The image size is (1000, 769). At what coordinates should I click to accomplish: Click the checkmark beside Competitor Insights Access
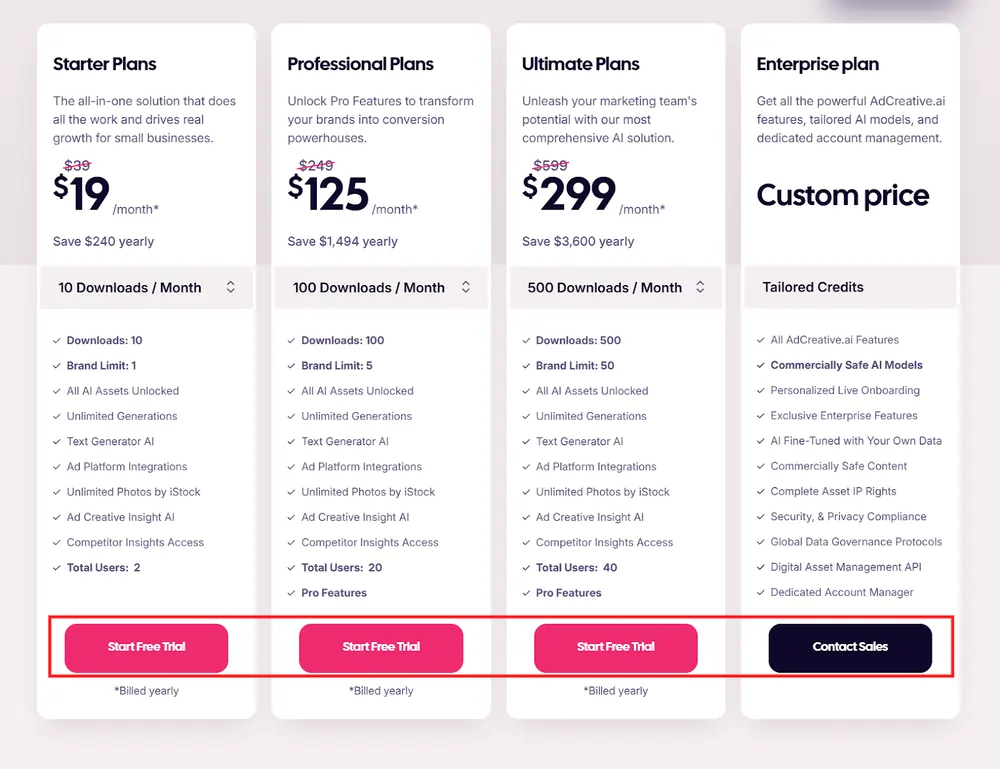click(x=57, y=542)
